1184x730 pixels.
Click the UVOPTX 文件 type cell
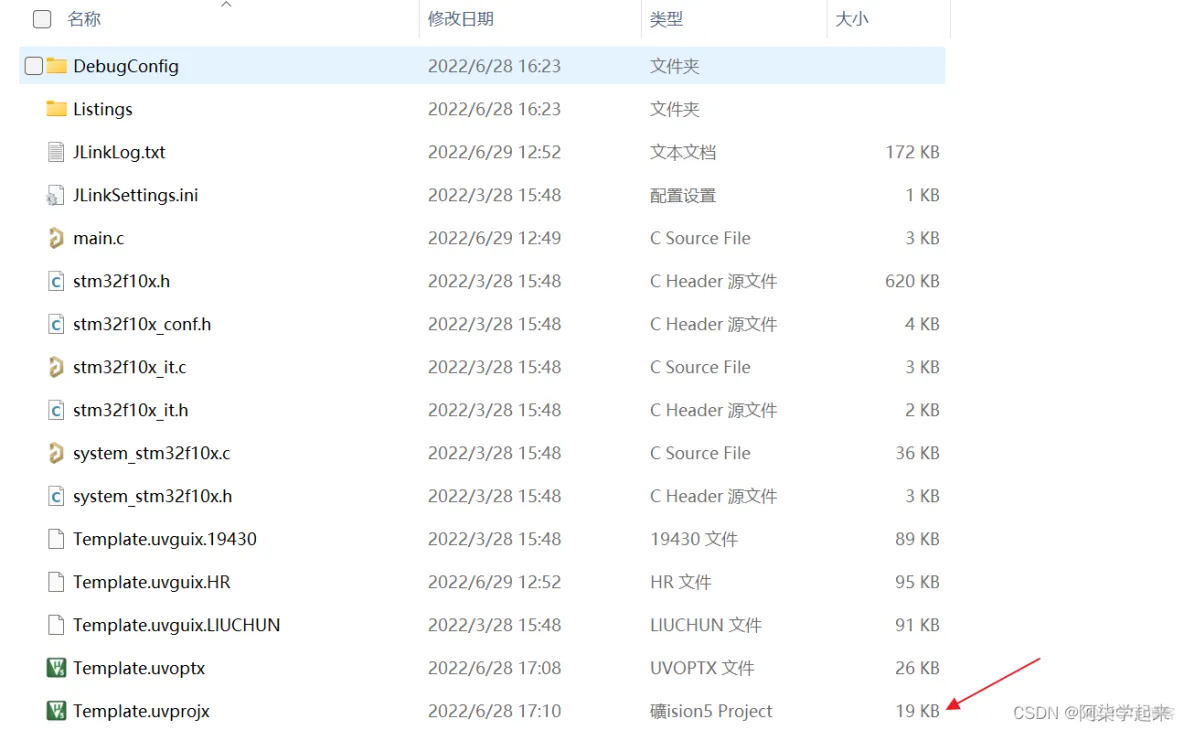coord(702,668)
